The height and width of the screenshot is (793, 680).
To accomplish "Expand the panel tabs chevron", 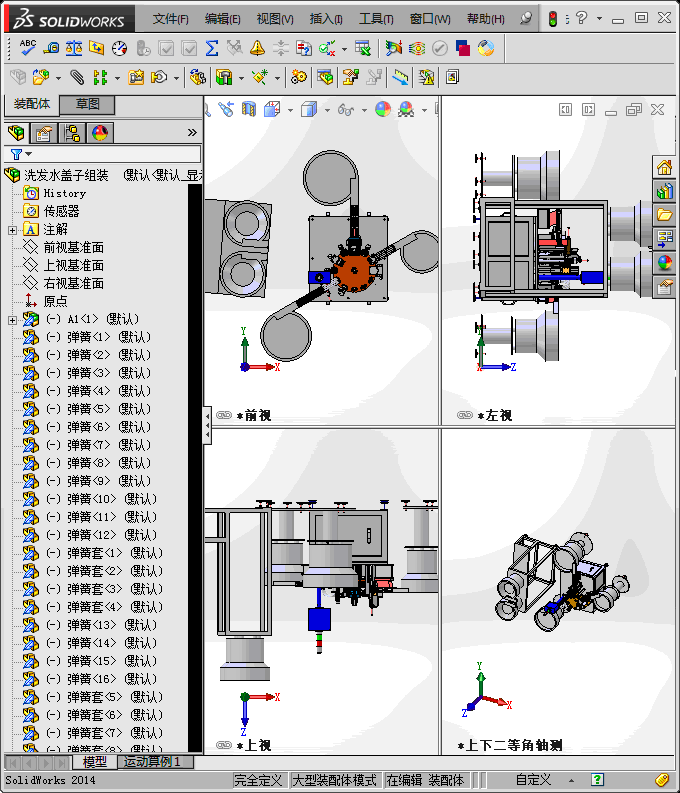I will (x=192, y=133).
